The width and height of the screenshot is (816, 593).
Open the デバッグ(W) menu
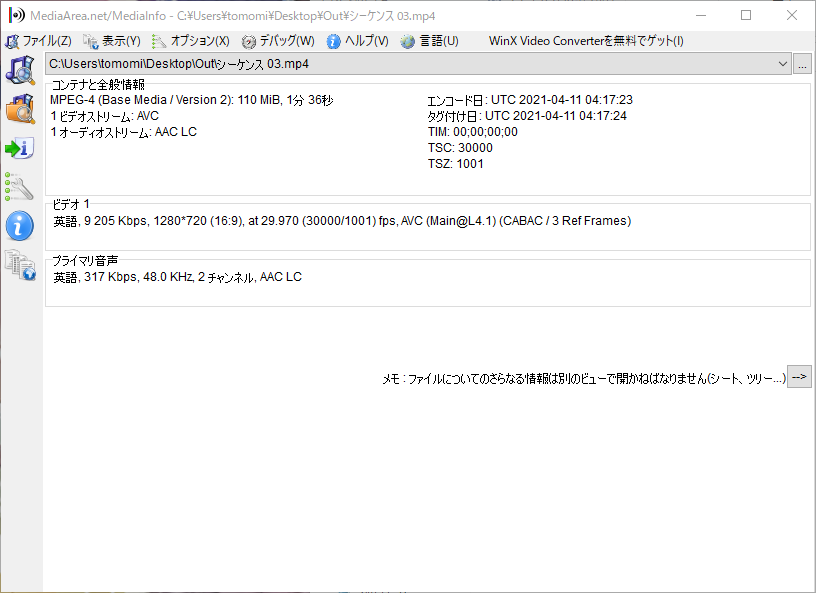pyautogui.click(x=278, y=41)
